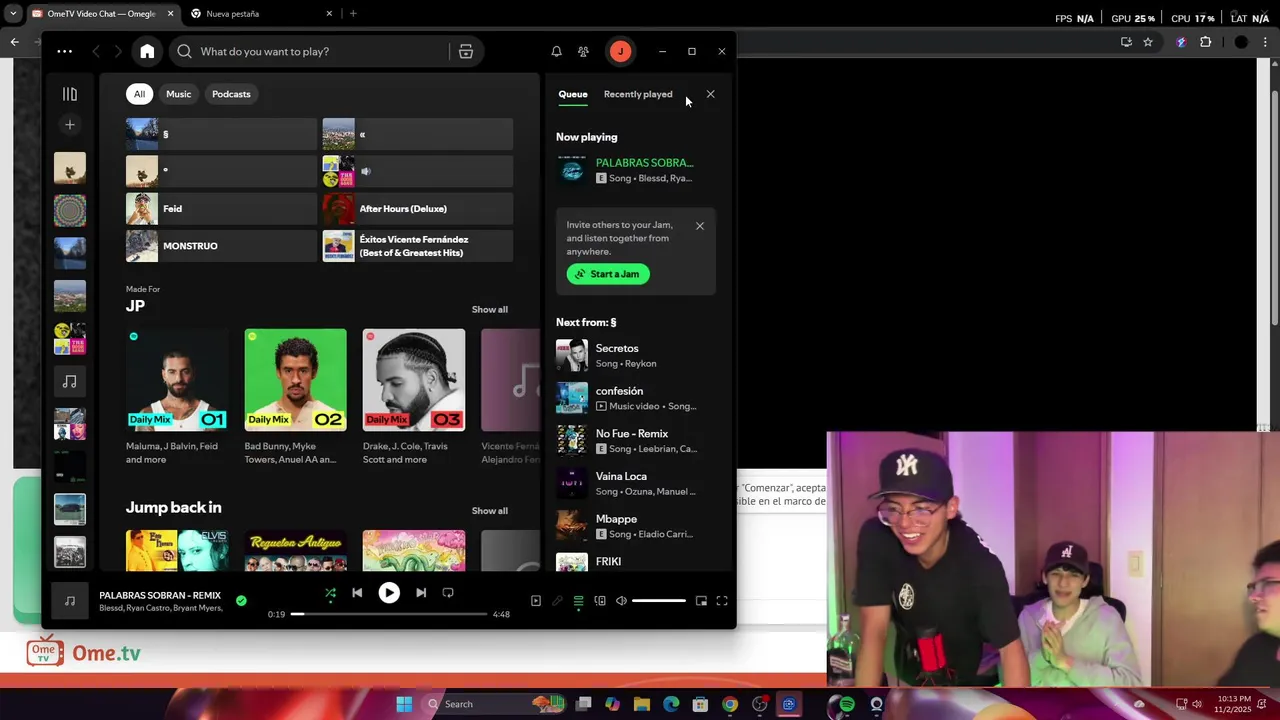
Task: Open Daily Mix 01 card
Action: (x=177, y=396)
